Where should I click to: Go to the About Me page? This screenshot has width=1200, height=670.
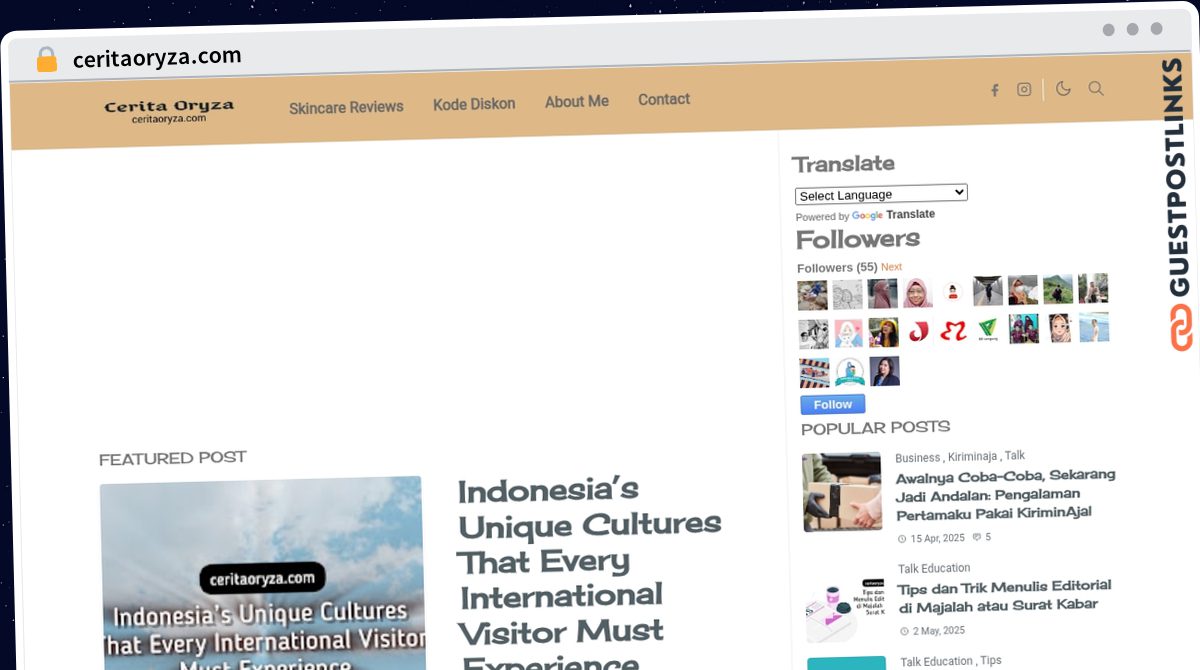577,102
